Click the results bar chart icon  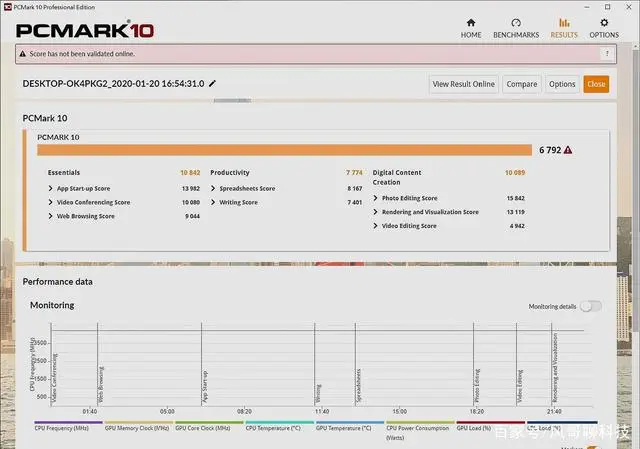click(x=564, y=22)
